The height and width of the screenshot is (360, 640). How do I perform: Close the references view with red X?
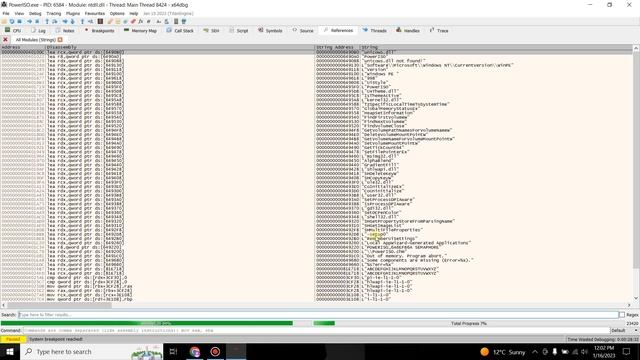coord(5,40)
